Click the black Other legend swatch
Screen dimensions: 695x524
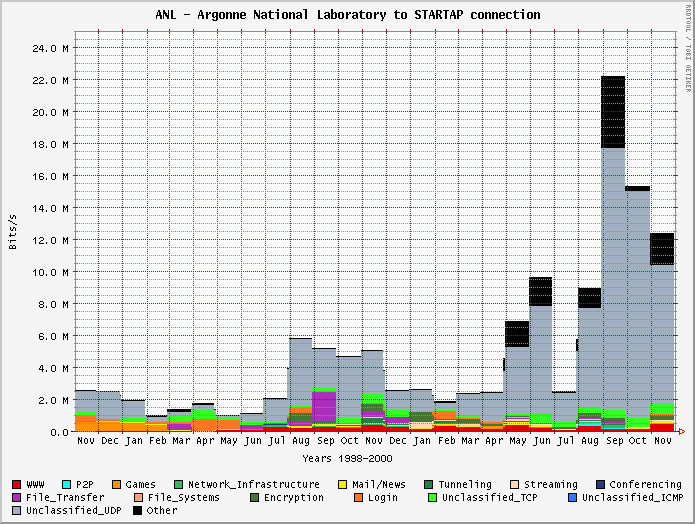137,511
